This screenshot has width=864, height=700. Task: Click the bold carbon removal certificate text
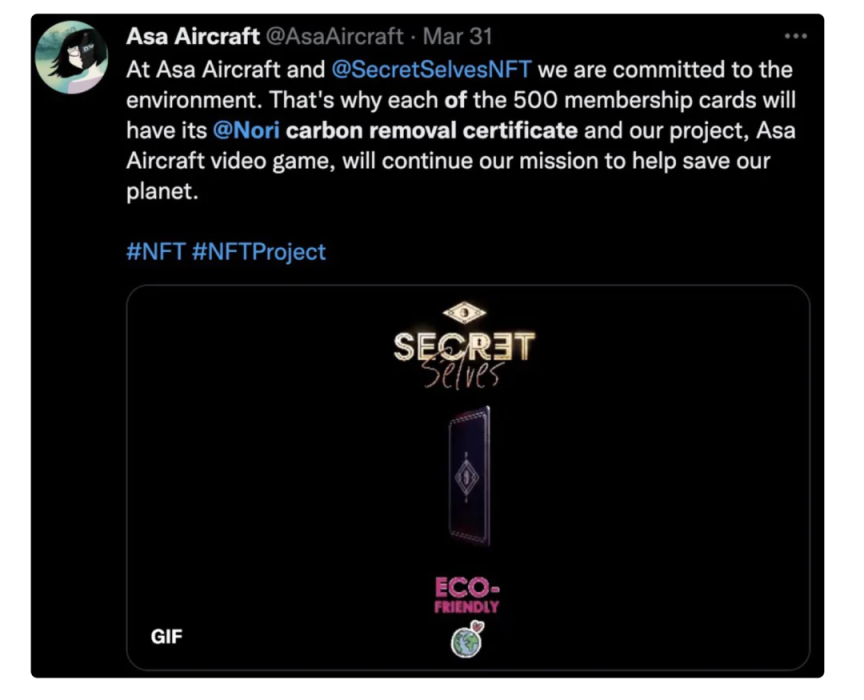(432, 131)
